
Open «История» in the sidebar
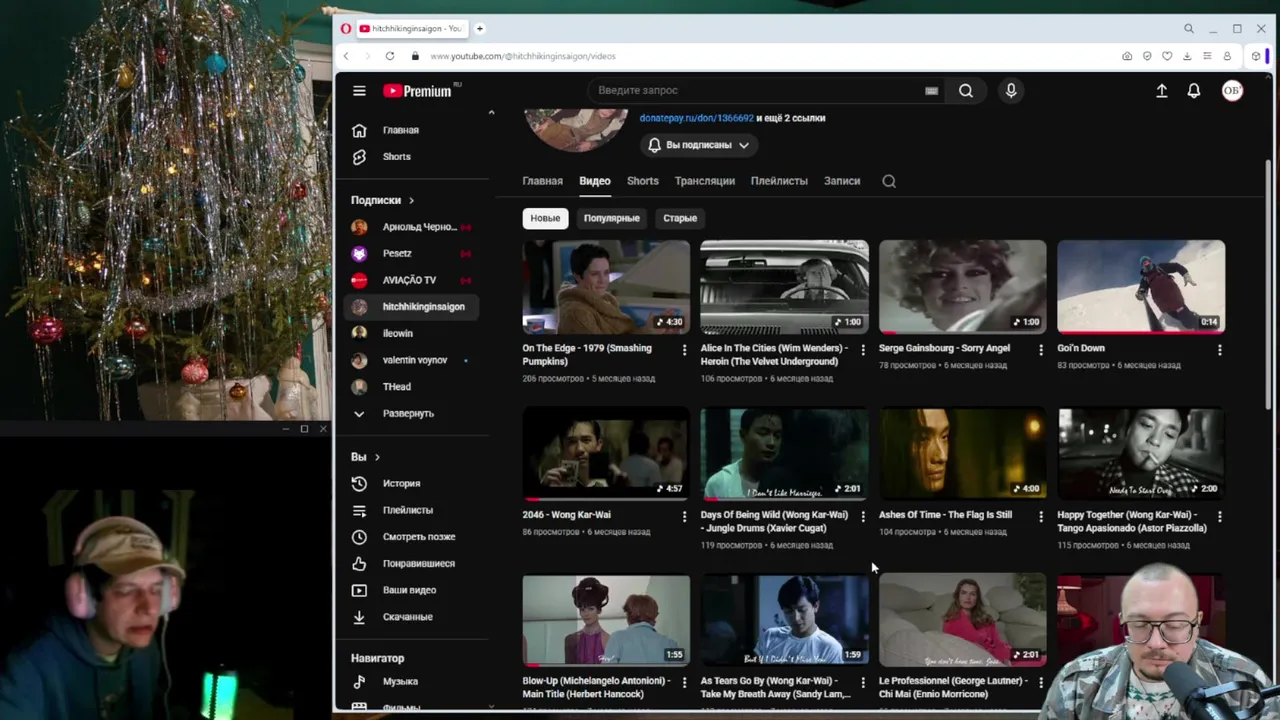412,484
